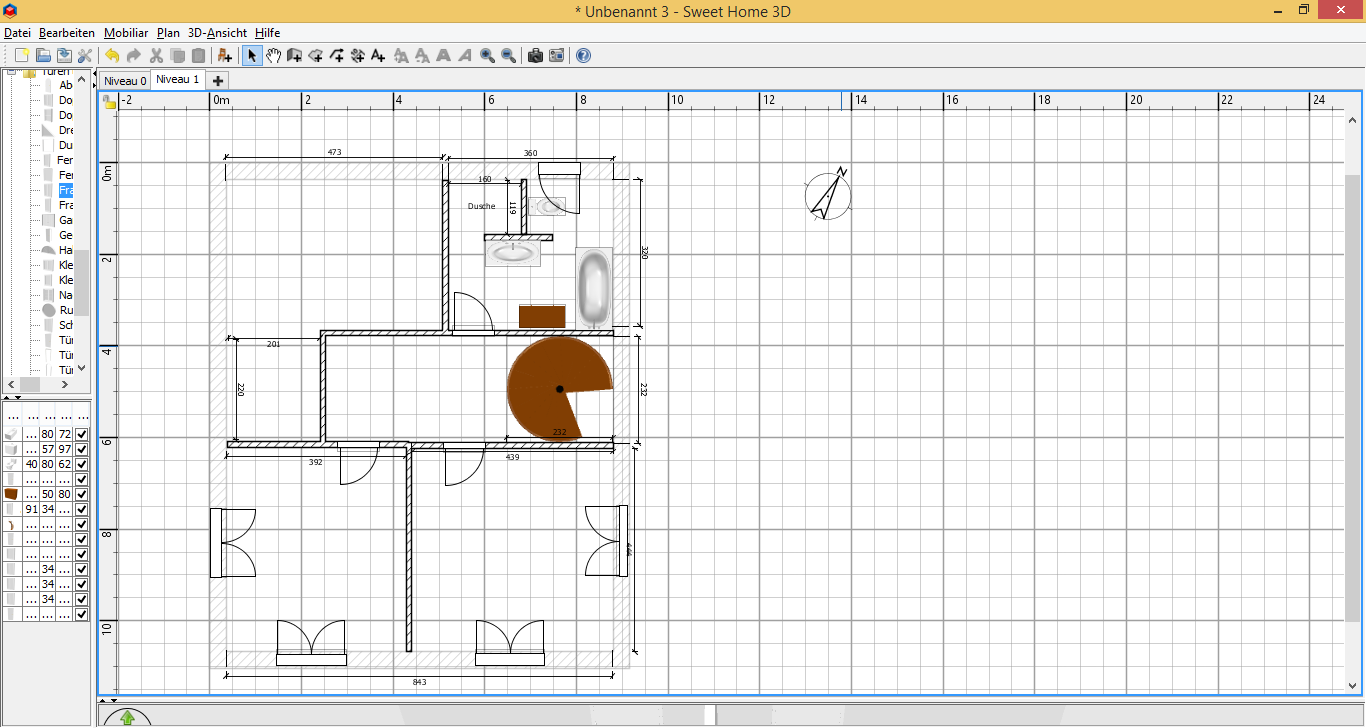This screenshot has height=728, width=1366.
Task: Click the Add furniture toolbar icon
Action: point(224,56)
